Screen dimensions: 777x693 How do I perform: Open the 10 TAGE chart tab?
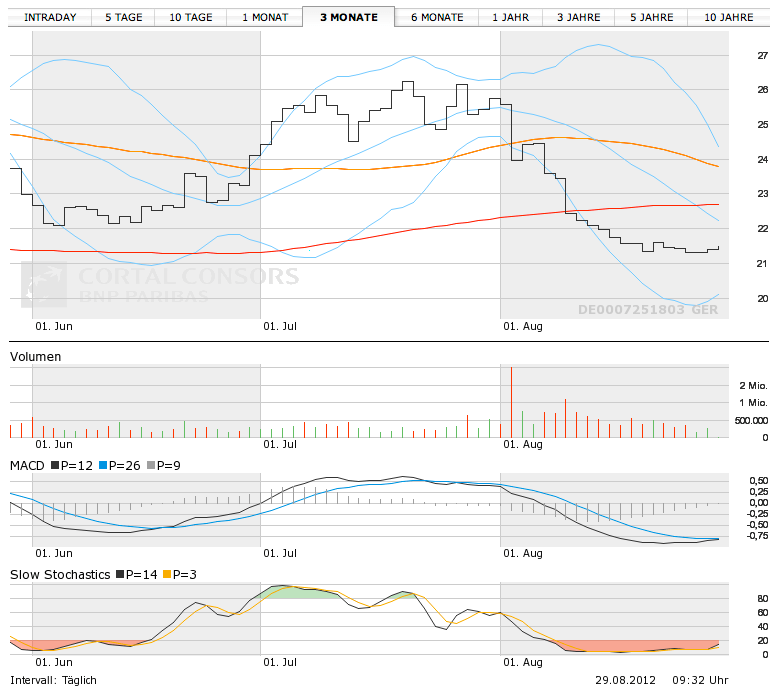point(190,17)
